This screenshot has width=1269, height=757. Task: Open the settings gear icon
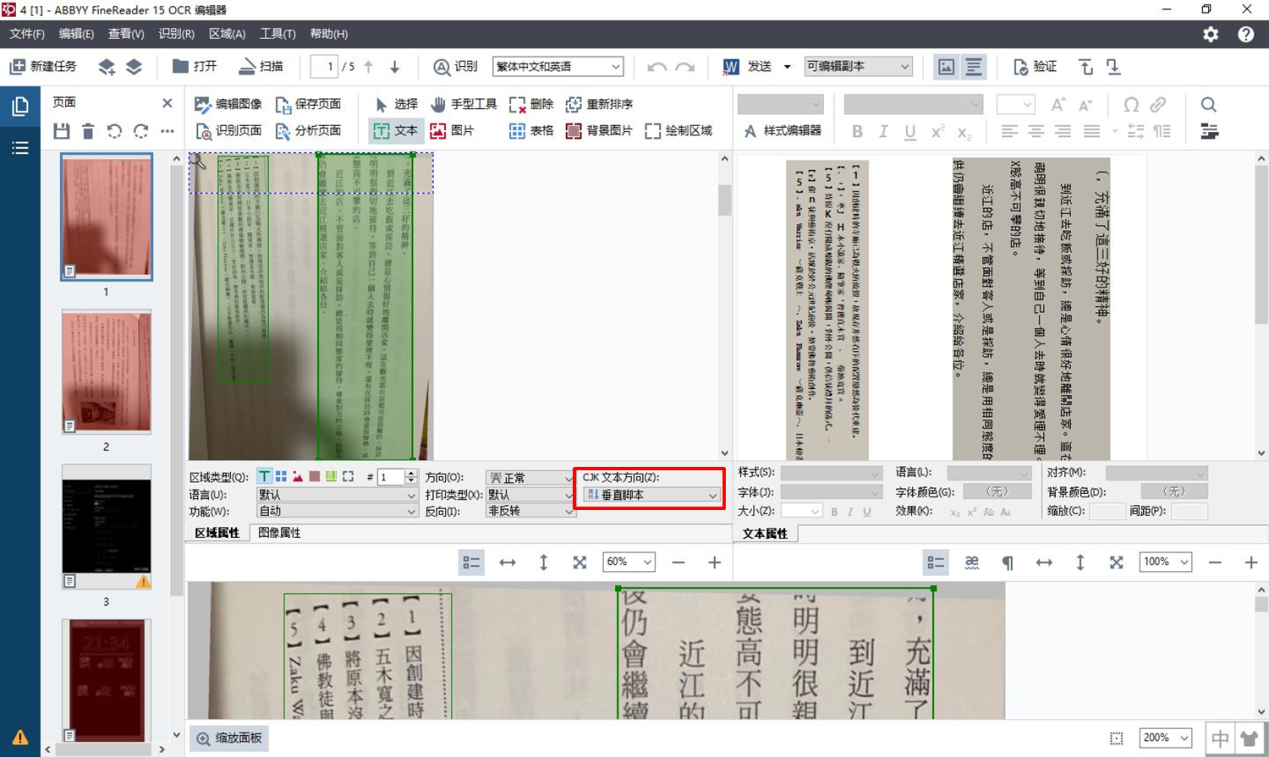pos(1211,34)
